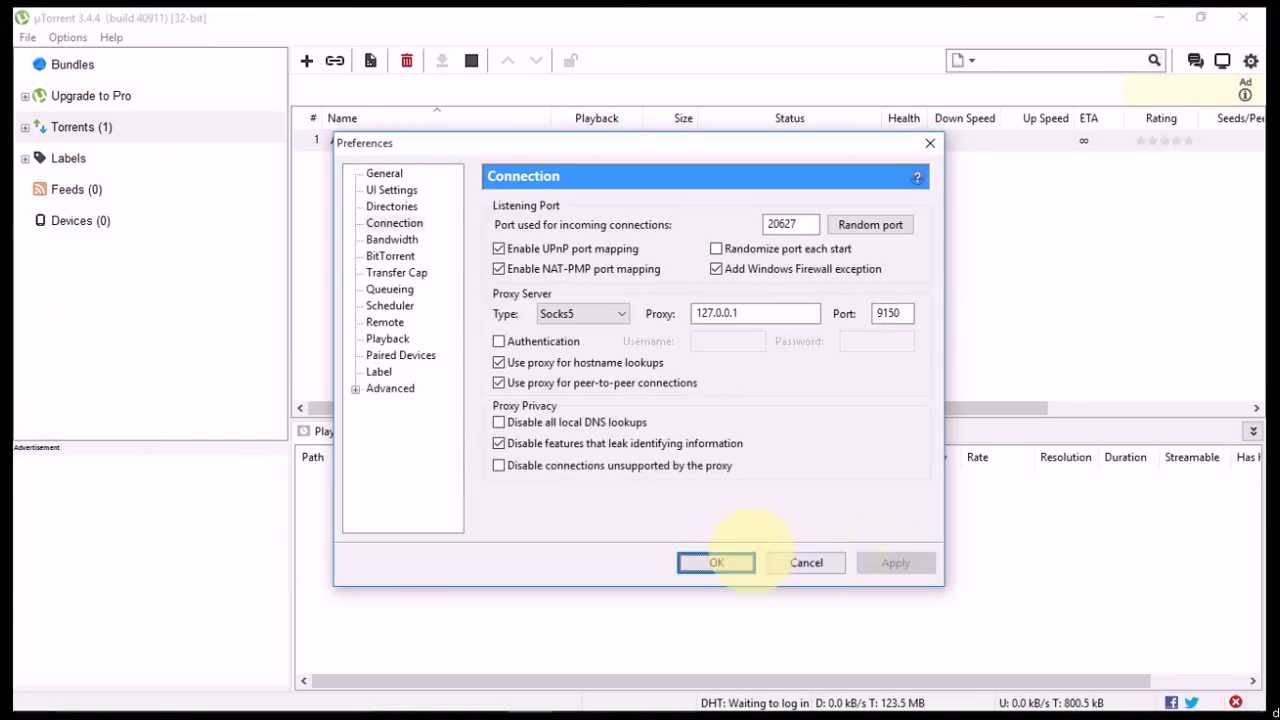This screenshot has height=720, width=1280.
Task: Expand Upgrade to Pro sidebar node
Action: (25, 96)
